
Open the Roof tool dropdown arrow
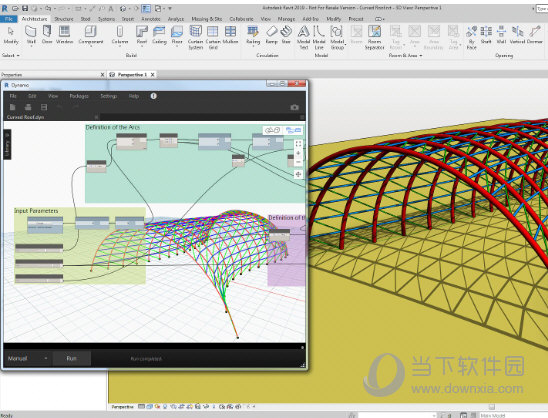pyautogui.click(x=142, y=45)
